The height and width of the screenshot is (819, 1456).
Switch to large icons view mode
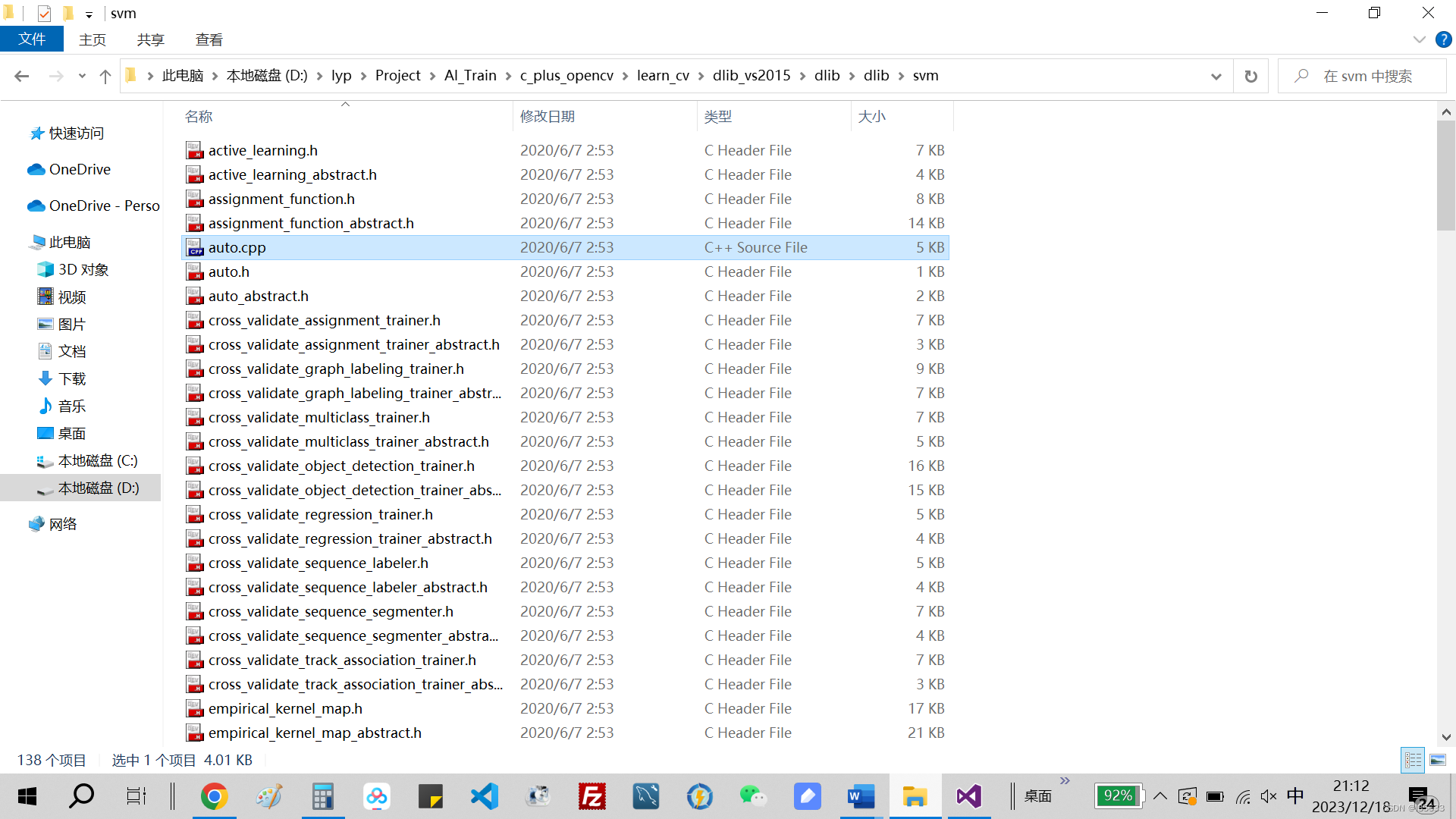[1438, 760]
